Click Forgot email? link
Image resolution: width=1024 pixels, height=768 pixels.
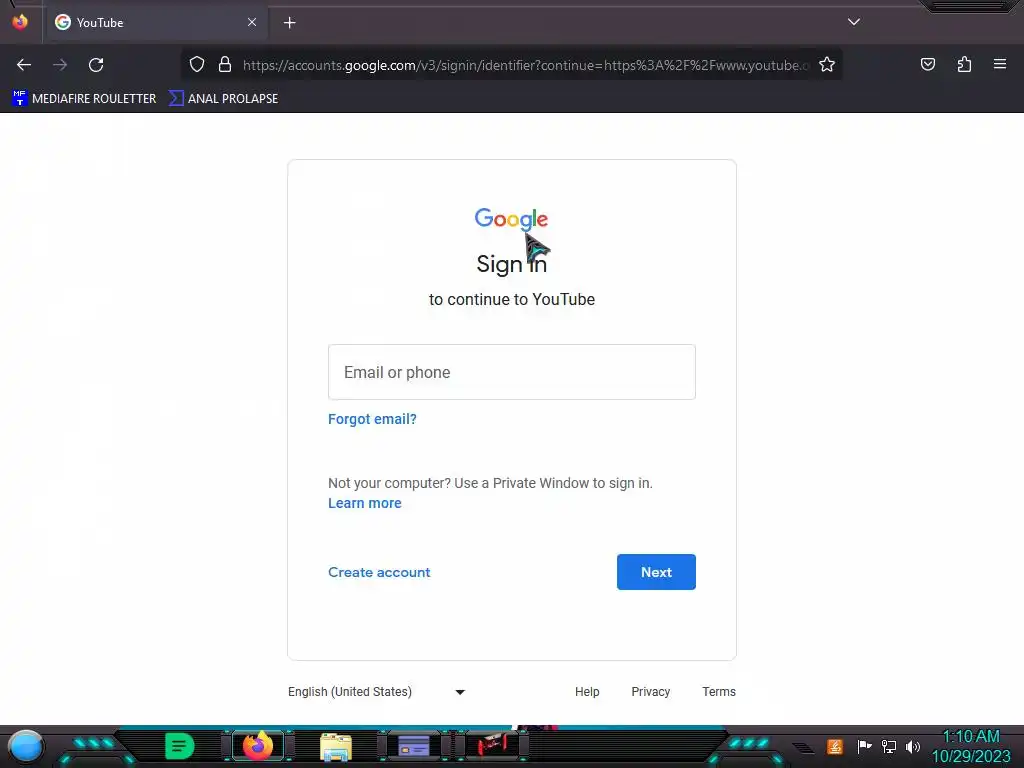pos(372,419)
